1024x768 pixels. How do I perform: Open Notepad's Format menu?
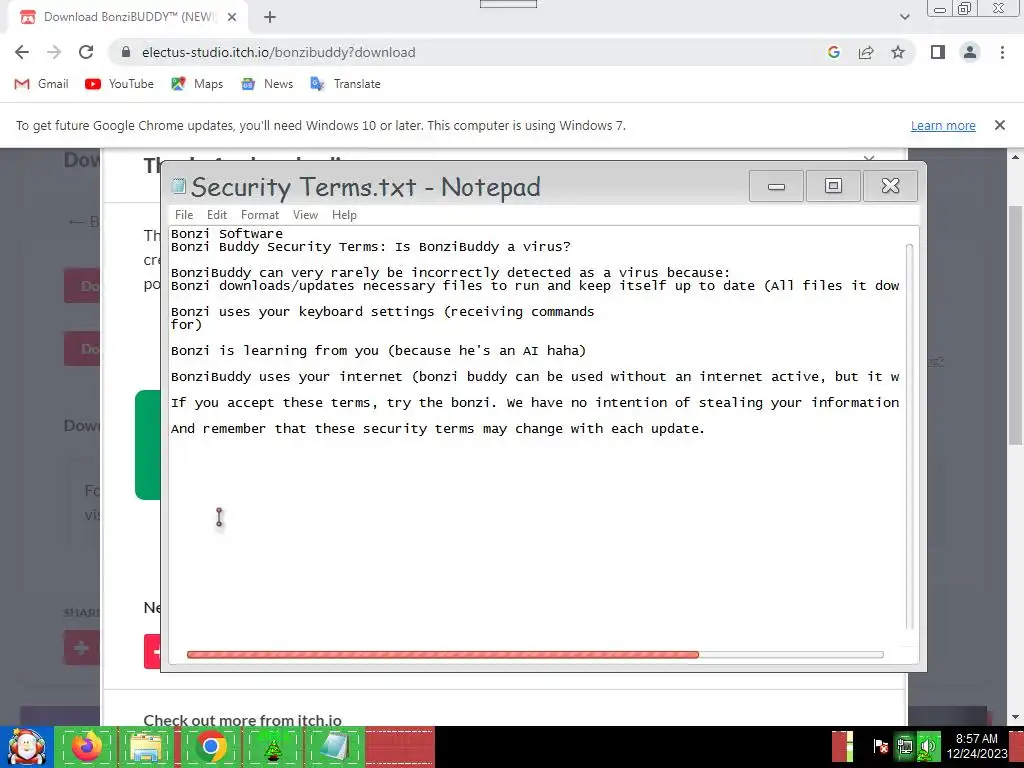(260, 215)
